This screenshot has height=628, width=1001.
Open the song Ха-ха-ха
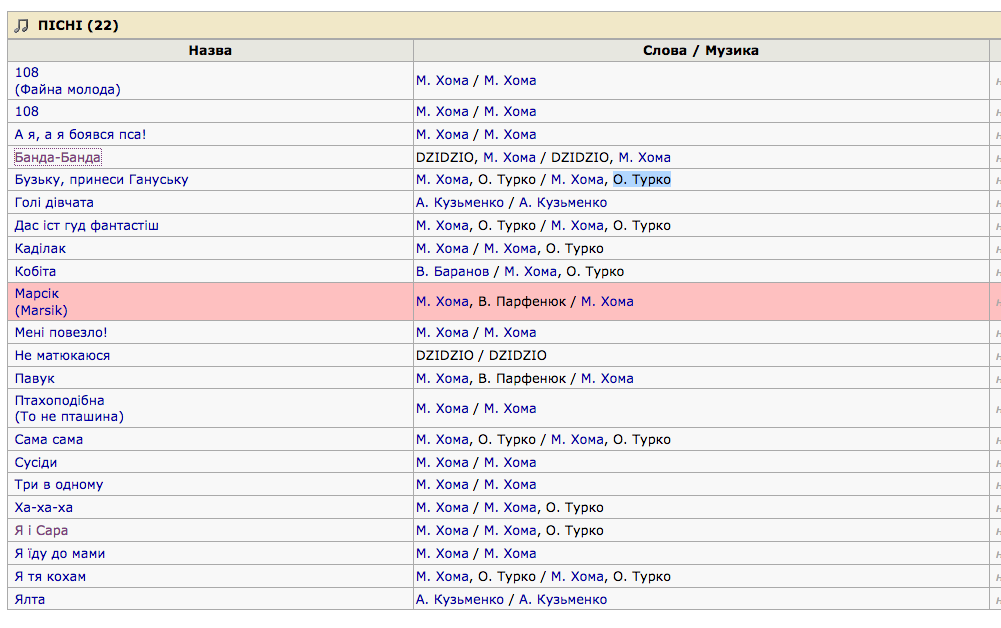(x=43, y=508)
